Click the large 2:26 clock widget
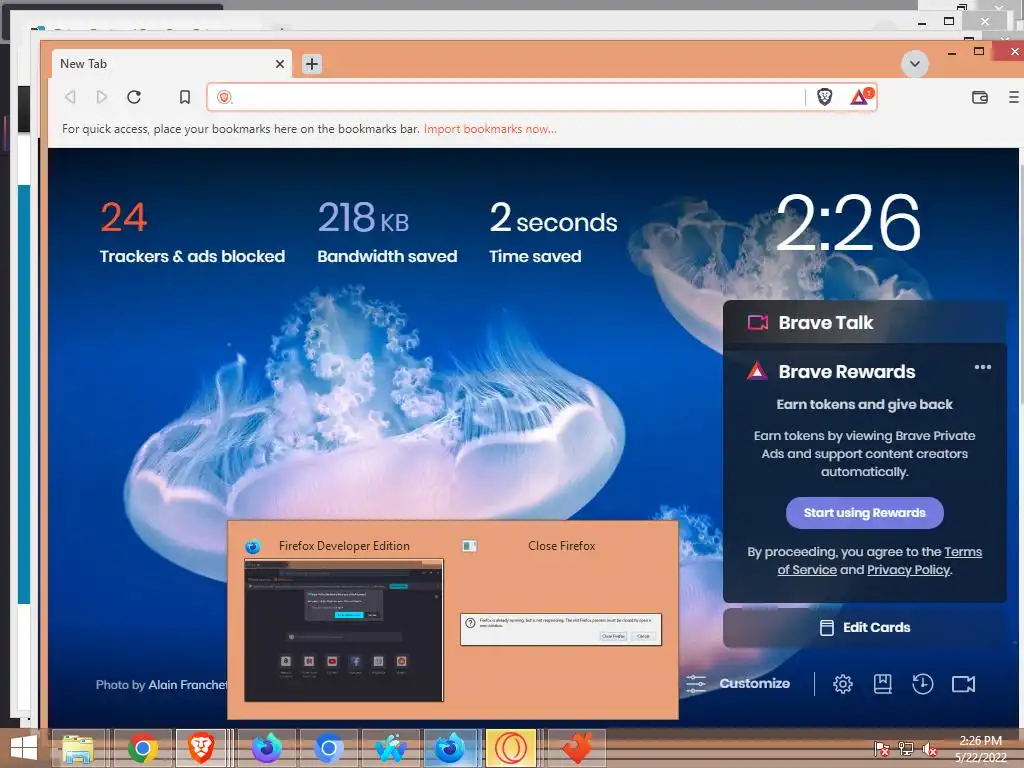 point(848,223)
